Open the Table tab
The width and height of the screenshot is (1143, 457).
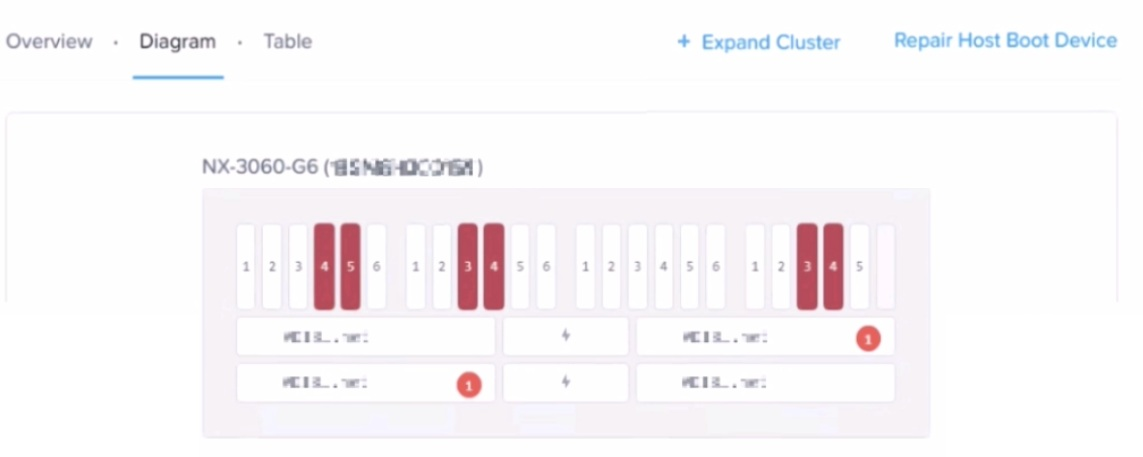[288, 42]
